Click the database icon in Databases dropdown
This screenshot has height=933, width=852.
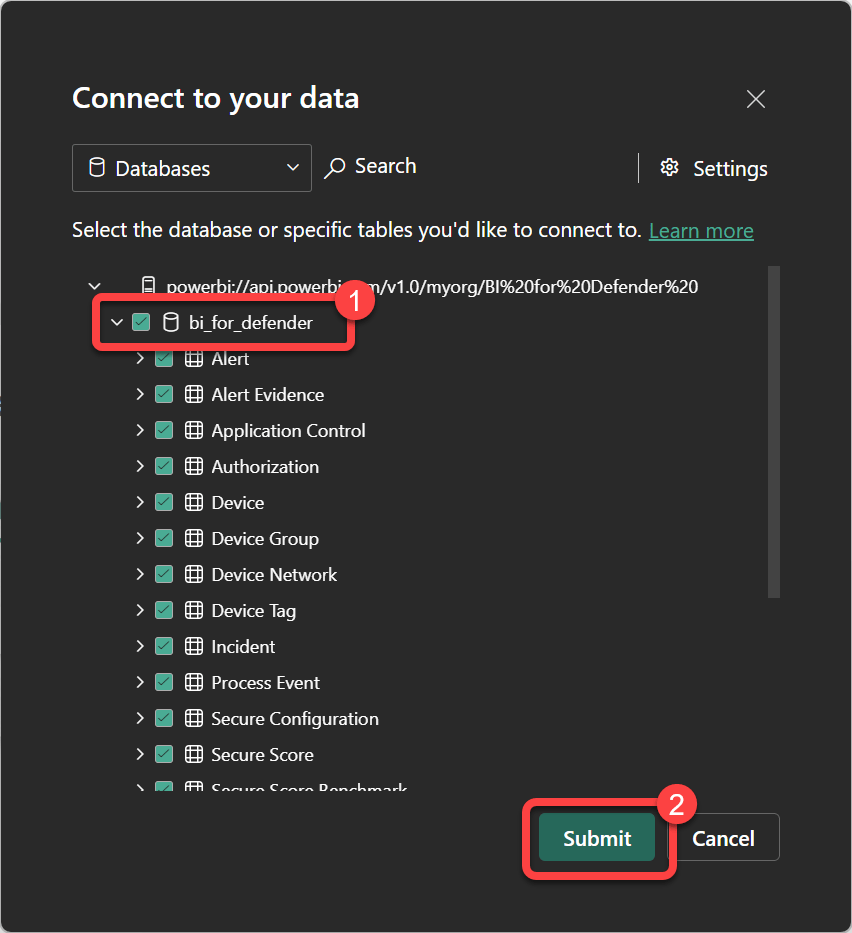(x=96, y=167)
